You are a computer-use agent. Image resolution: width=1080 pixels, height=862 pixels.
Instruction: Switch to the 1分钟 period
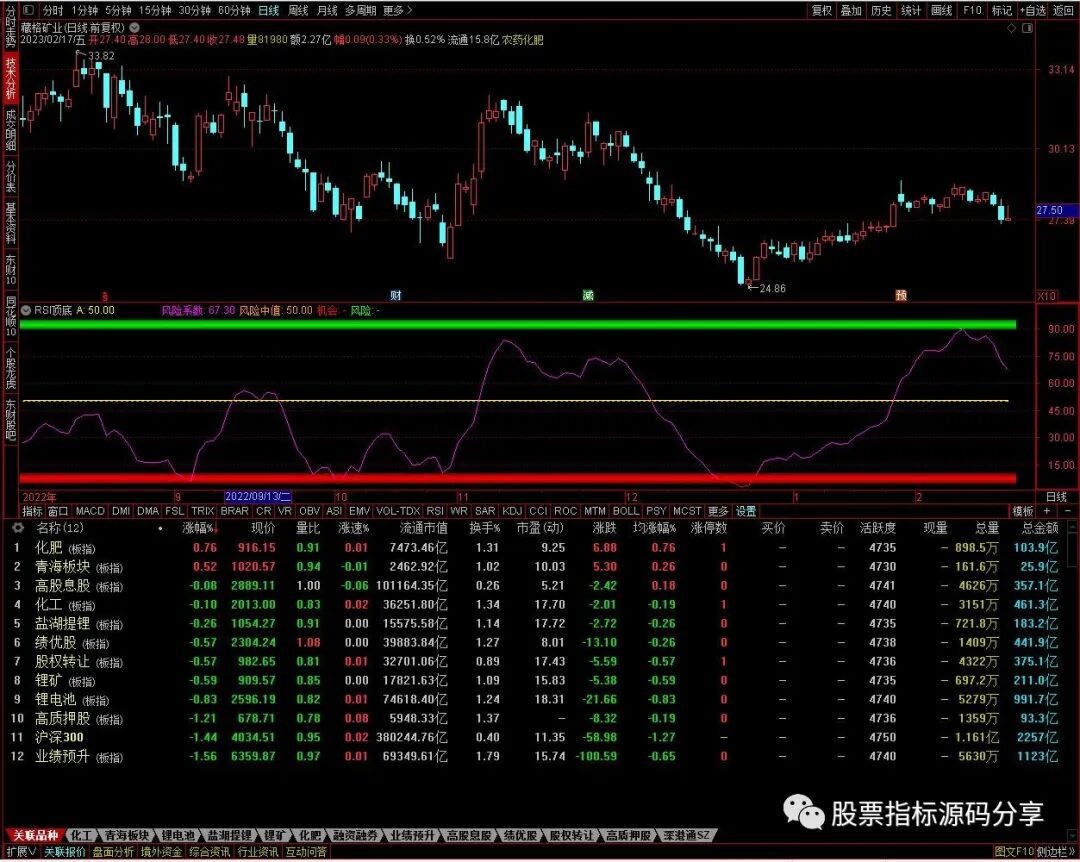[x=84, y=10]
